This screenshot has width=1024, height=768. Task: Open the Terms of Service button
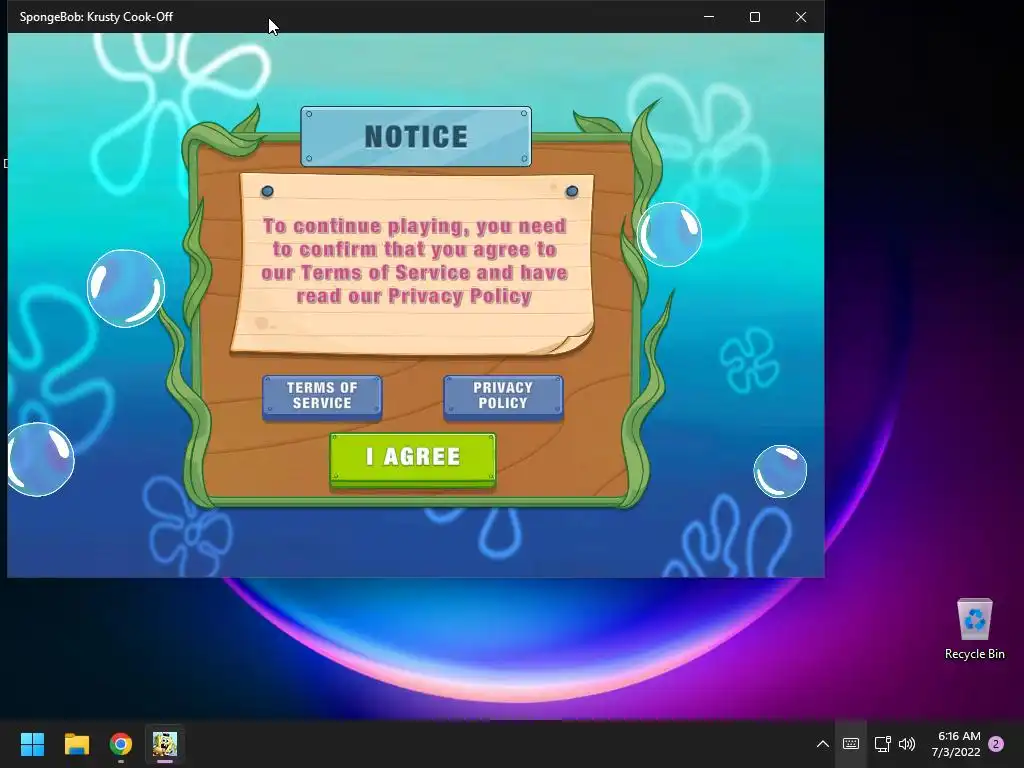(x=322, y=396)
